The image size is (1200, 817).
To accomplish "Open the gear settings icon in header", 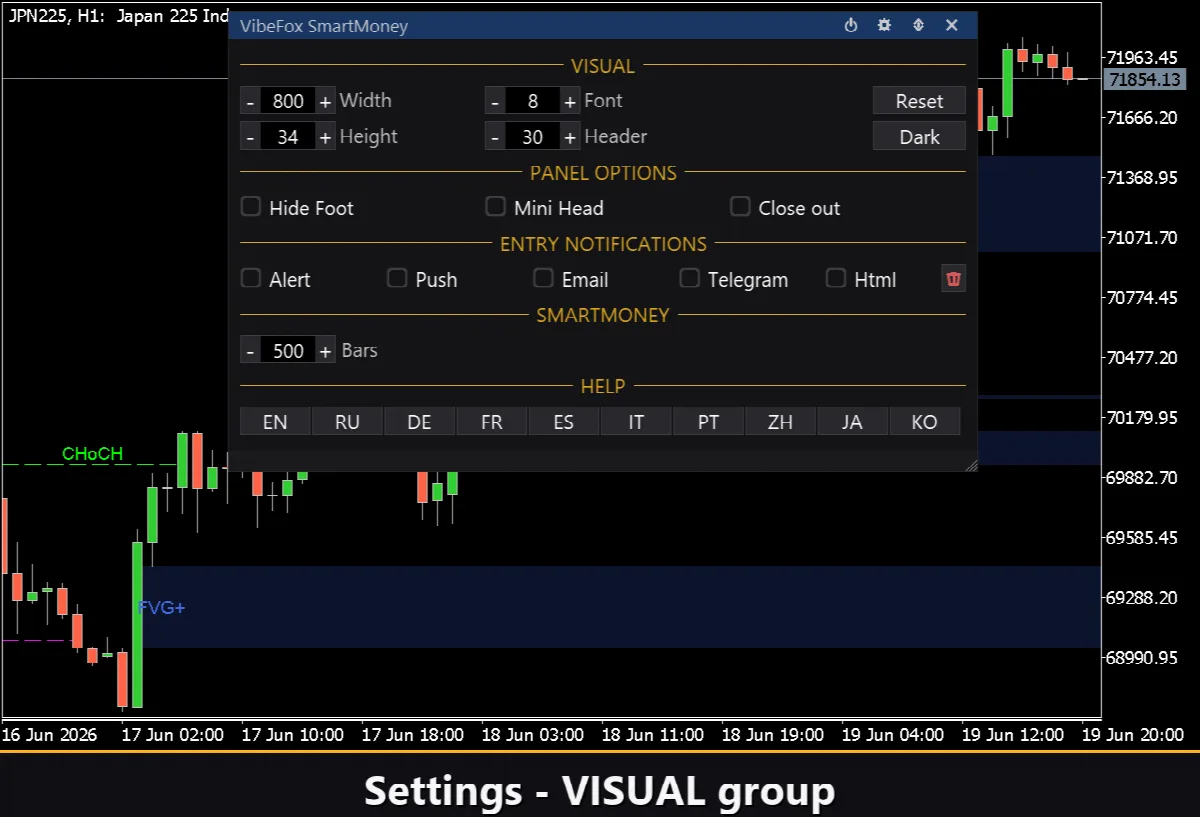I will click(884, 26).
